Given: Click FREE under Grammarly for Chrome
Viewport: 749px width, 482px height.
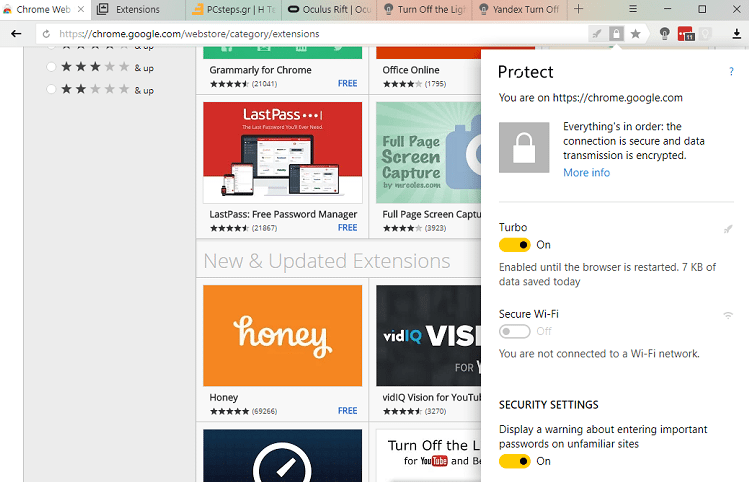Looking at the screenshot, I should [x=347, y=84].
